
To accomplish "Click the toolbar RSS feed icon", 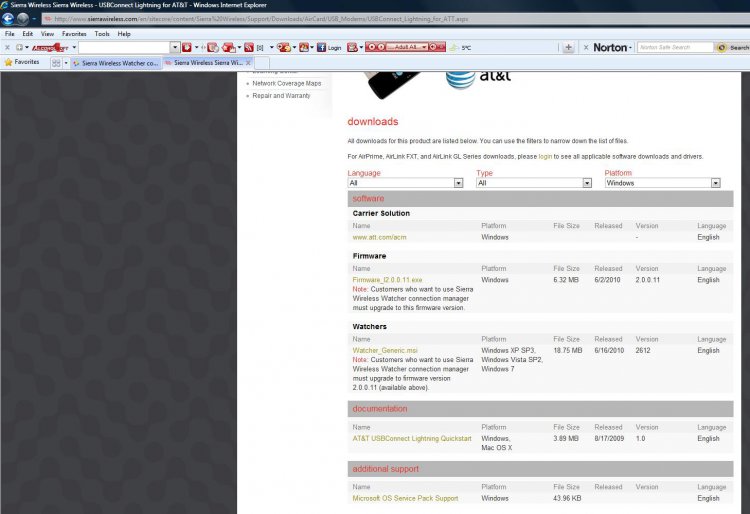I will tap(249, 47).
